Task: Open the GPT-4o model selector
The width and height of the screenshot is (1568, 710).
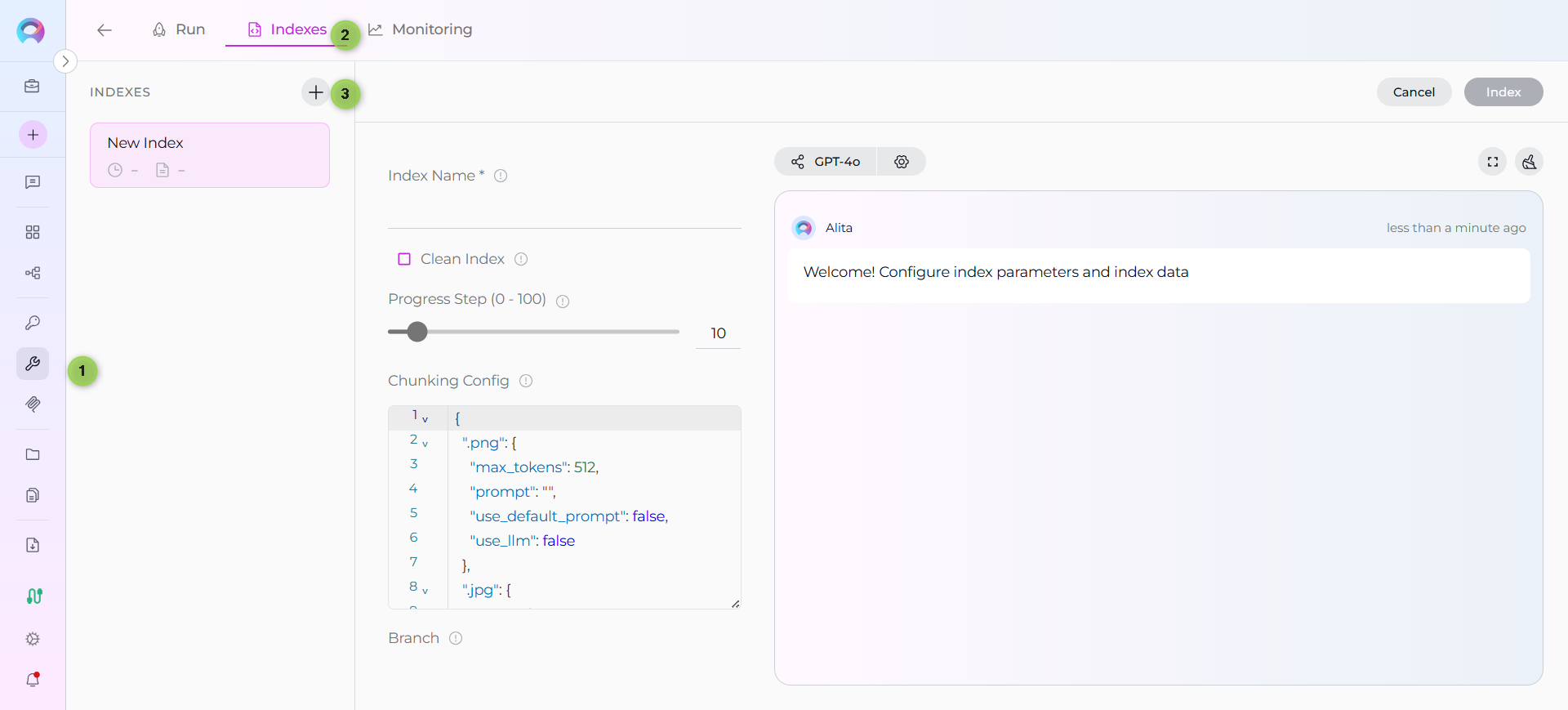Action: [826, 162]
